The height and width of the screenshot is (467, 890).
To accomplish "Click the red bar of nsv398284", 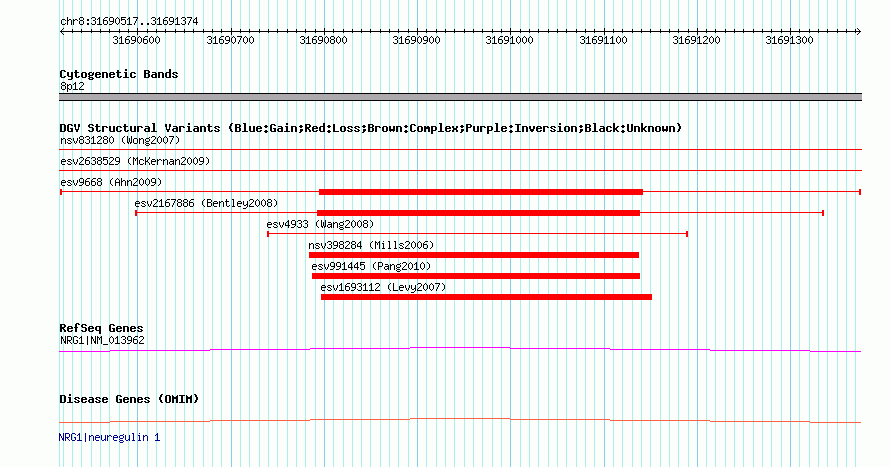I will (474, 255).
